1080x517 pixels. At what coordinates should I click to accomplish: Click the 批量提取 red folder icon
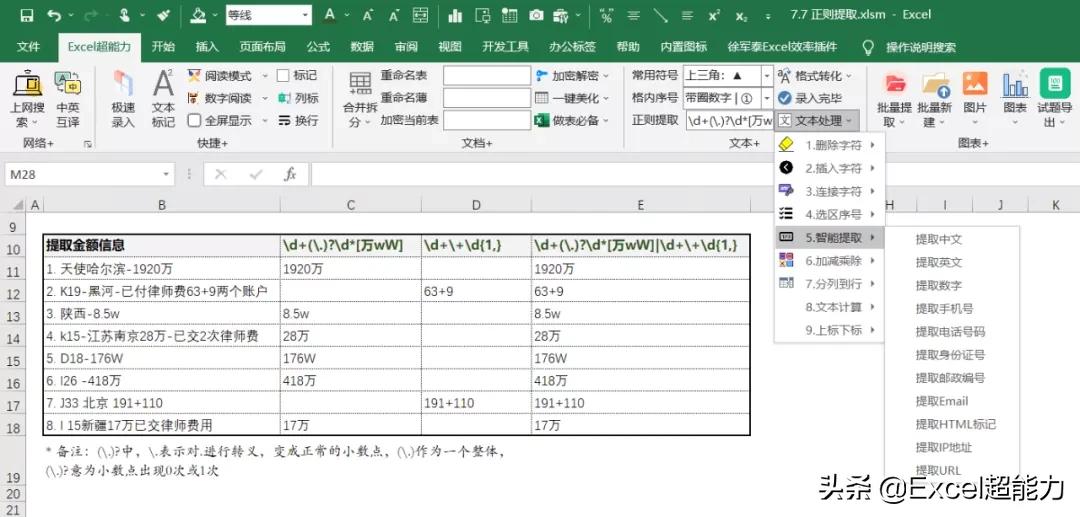point(895,85)
